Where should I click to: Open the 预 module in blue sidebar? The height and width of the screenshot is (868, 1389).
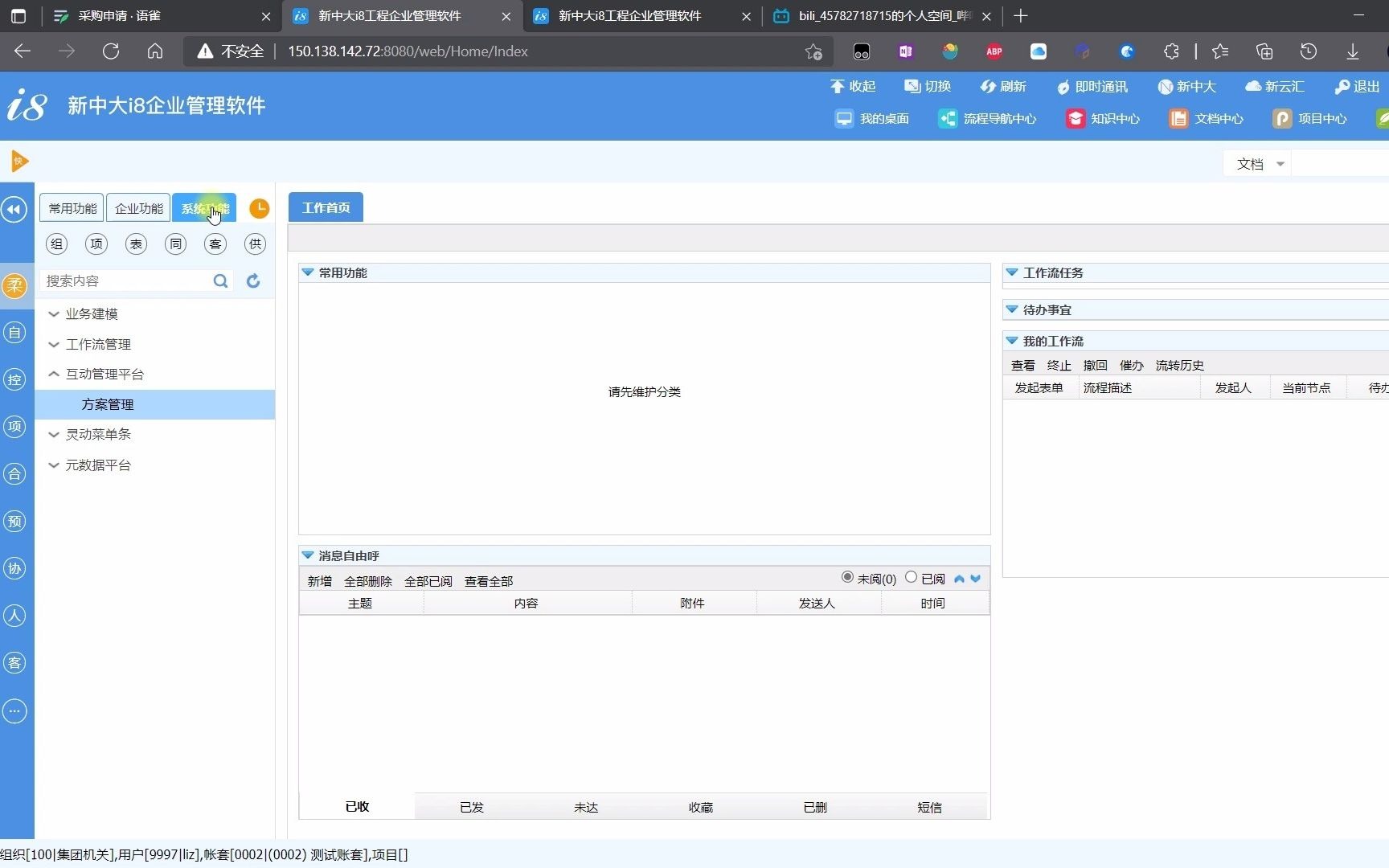pos(14,522)
